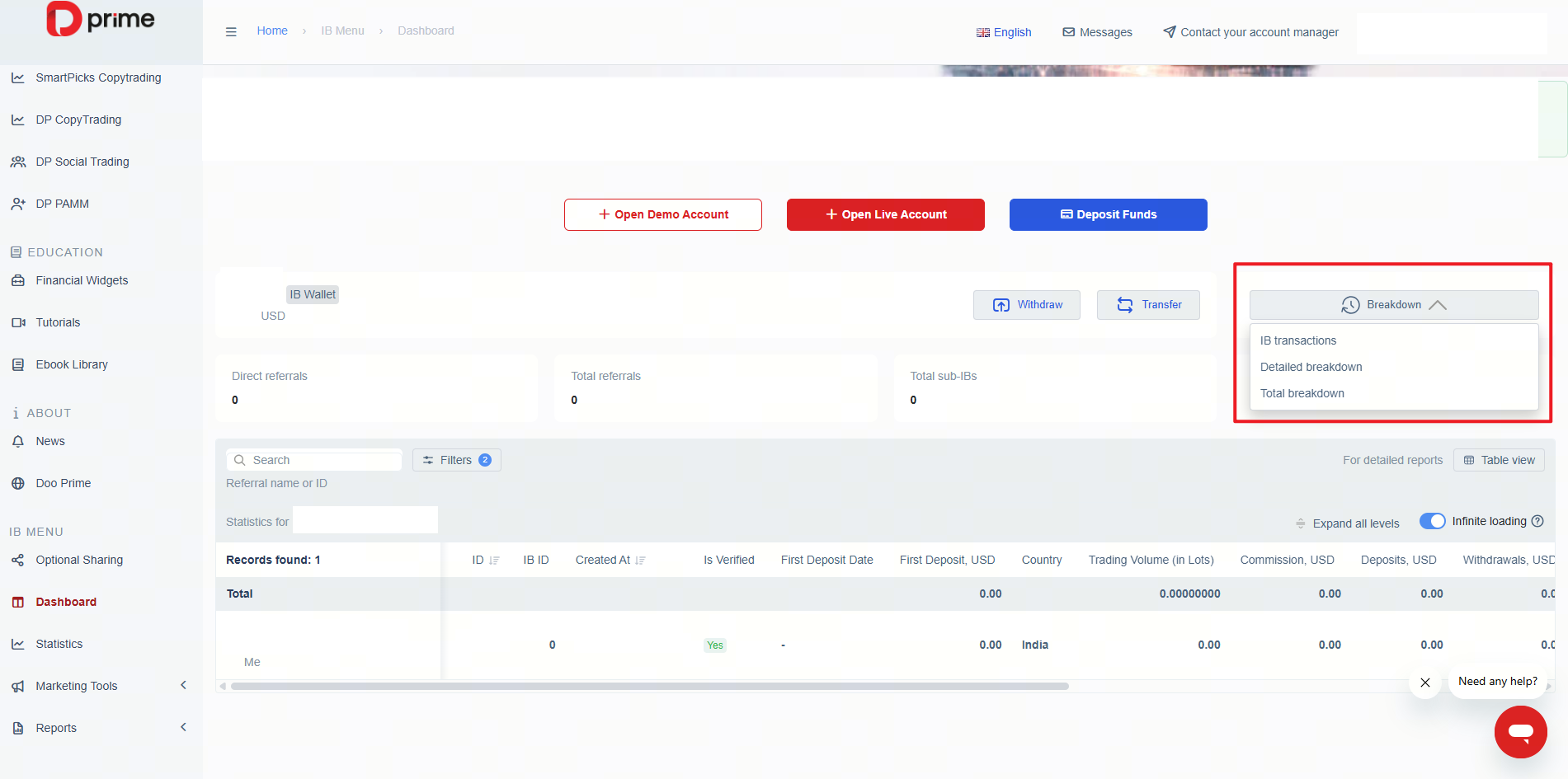1568x779 pixels.
Task: Click the Reports document icon
Action: tap(17, 728)
